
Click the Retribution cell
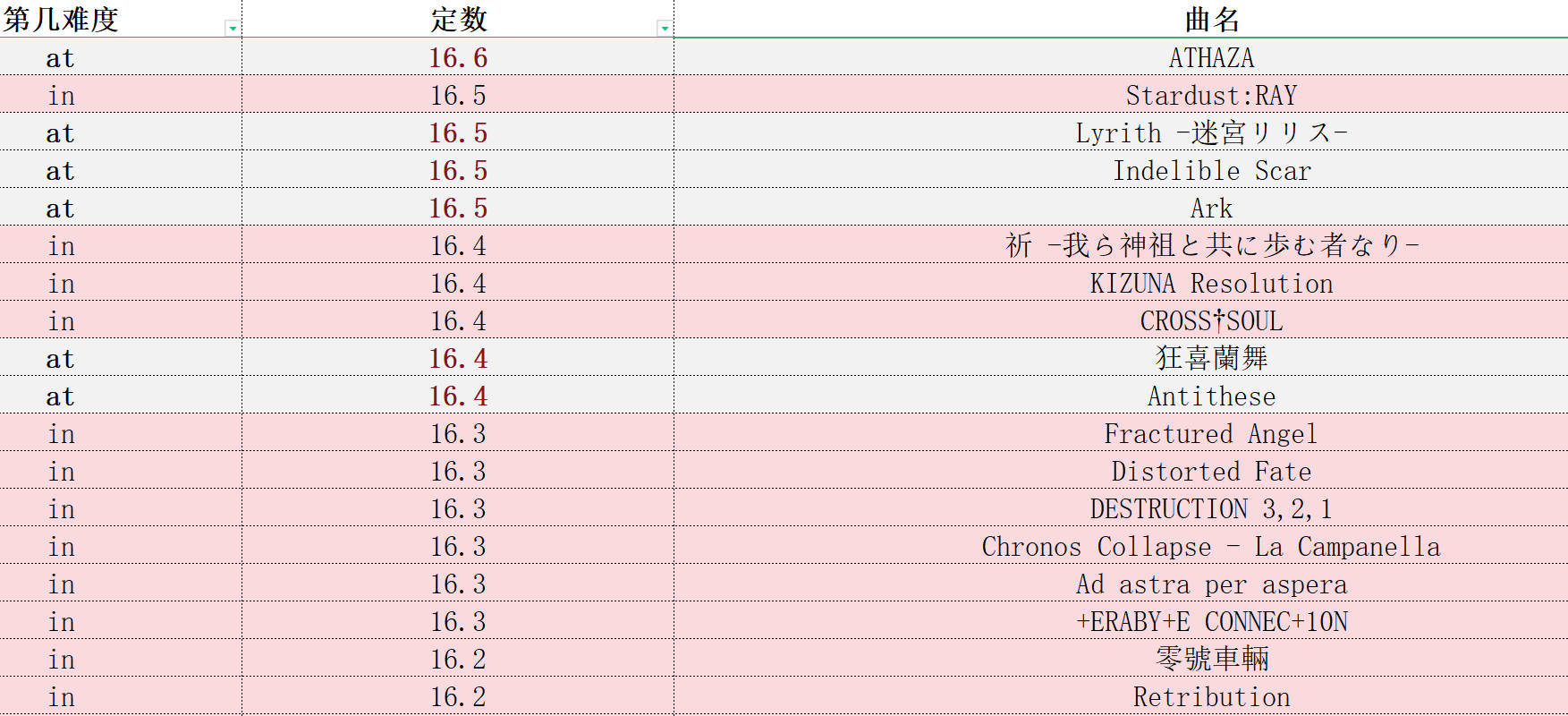click(1121, 696)
